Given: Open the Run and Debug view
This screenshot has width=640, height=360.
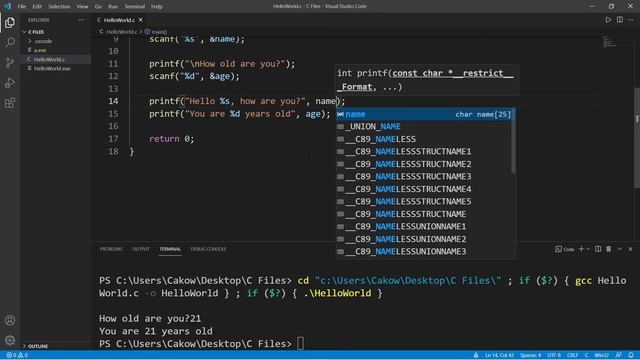Looking at the screenshot, I should point(10,82).
